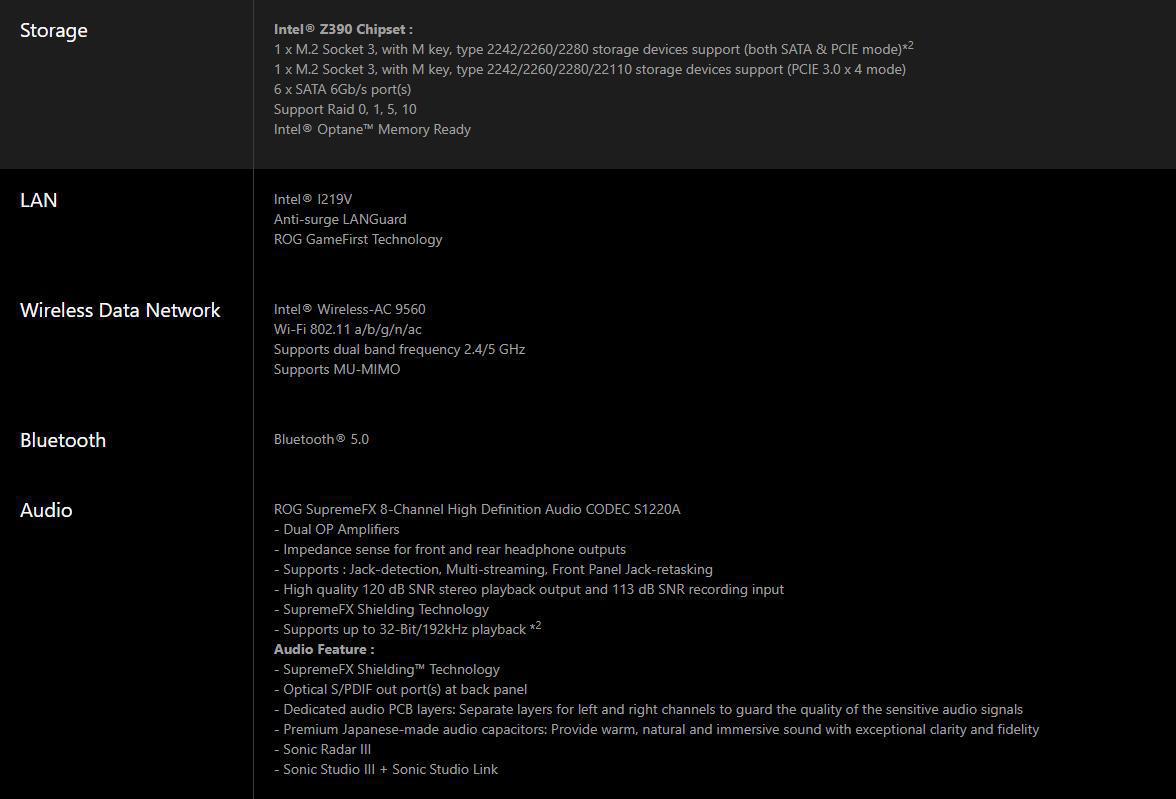Click the Bluetooth 5.0 value text
This screenshot has width=1176, height=799.
click(321, 440)
